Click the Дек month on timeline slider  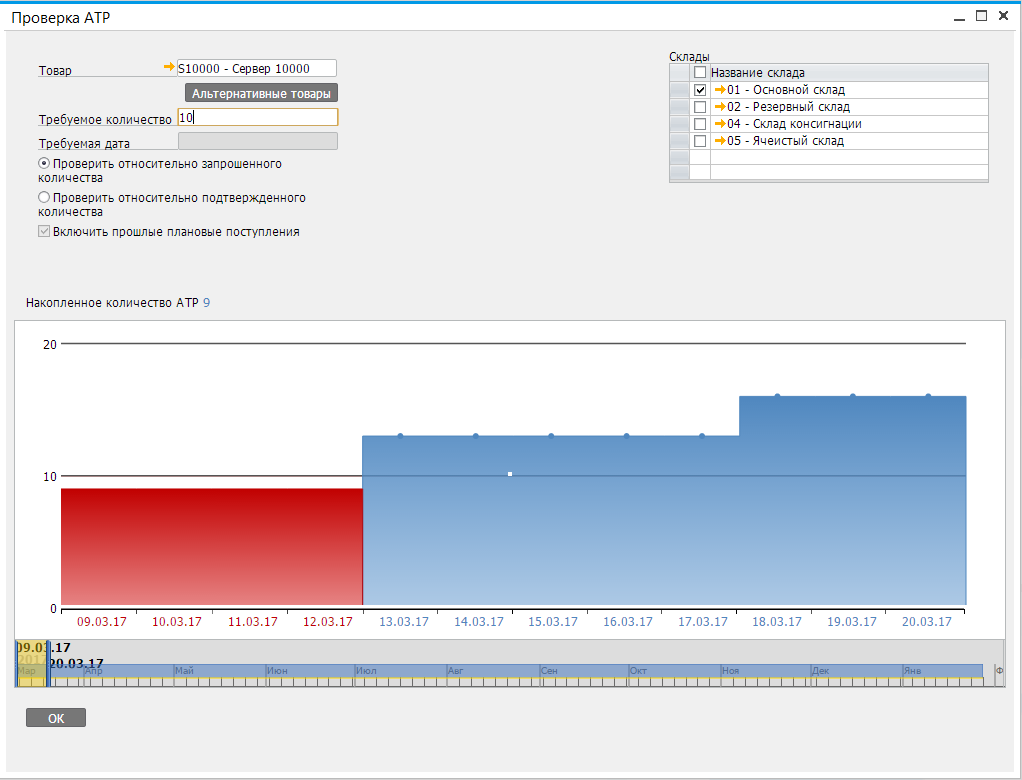tap(821, 671)
